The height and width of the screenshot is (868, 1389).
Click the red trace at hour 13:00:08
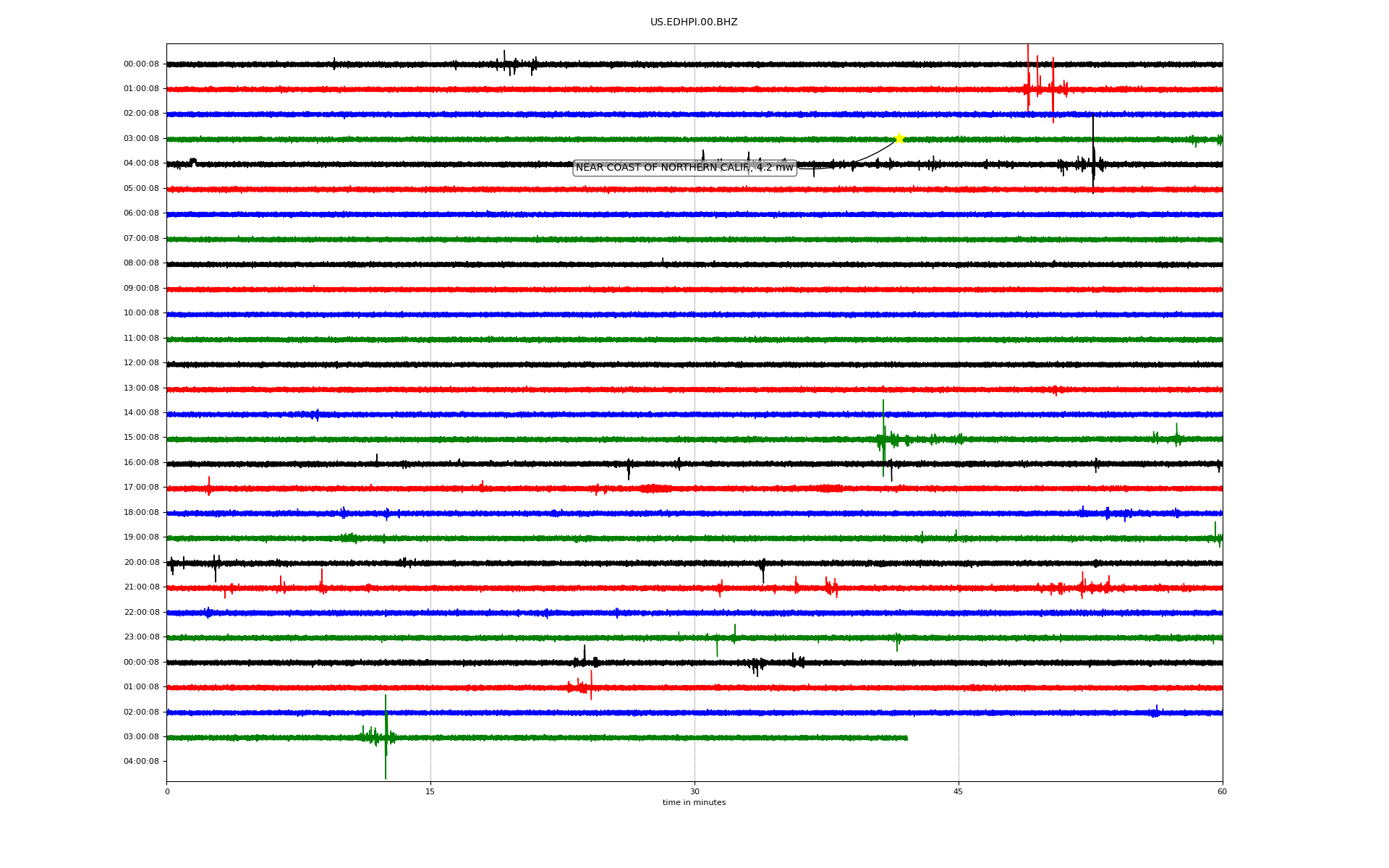[x=694, y=389]
